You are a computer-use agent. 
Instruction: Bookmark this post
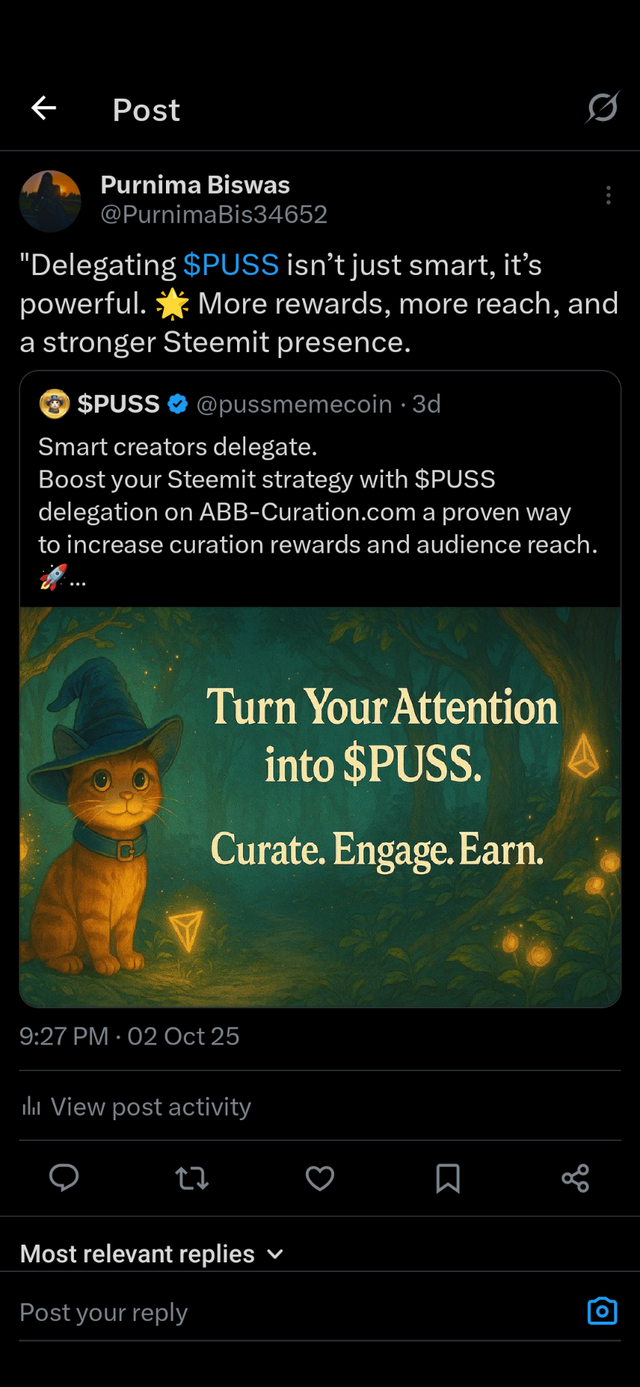(x=448, y=1179)
